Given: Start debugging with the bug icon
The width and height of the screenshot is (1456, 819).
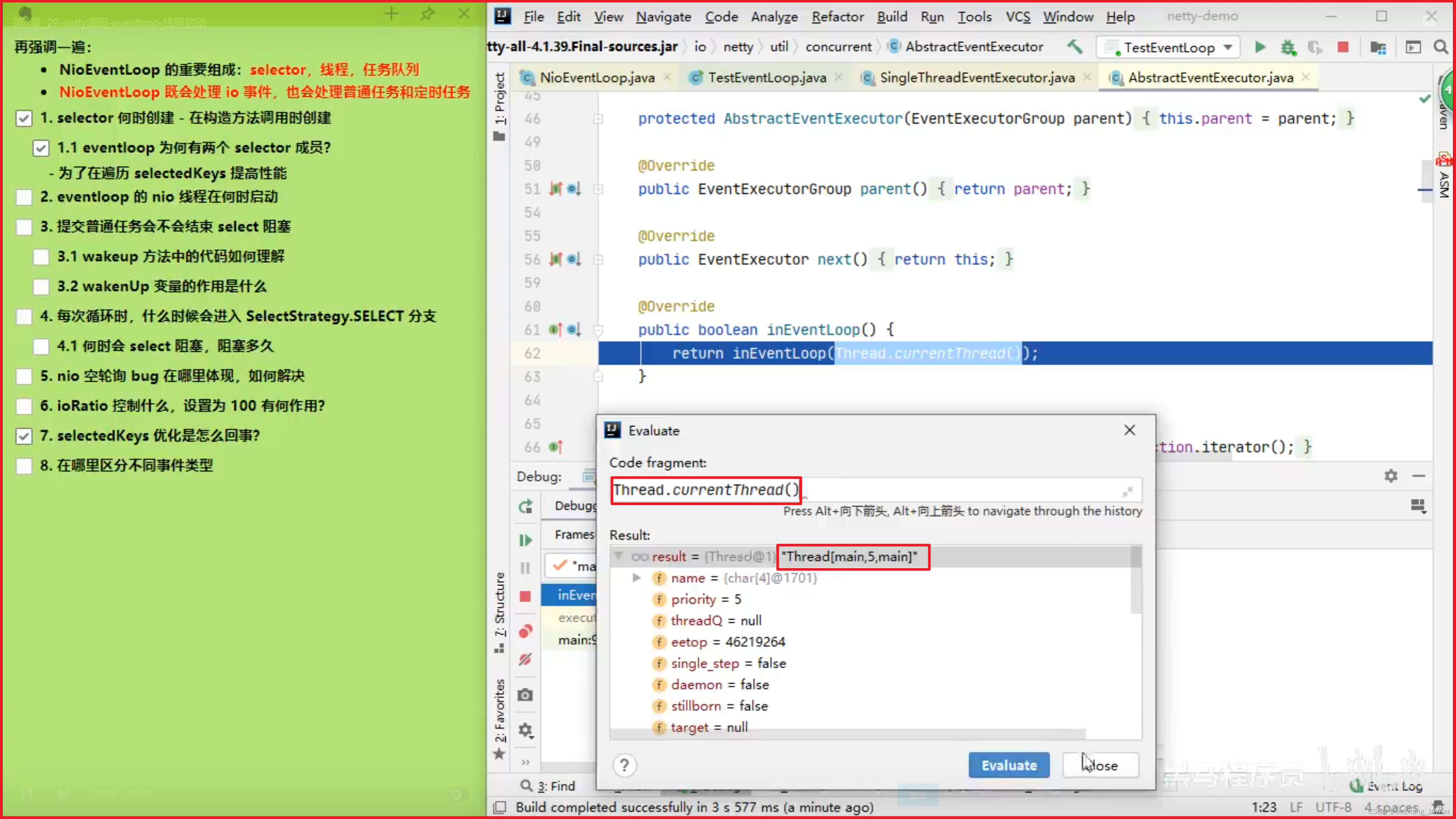Looking at the screenshot, I should click(x=1288, y=47).
